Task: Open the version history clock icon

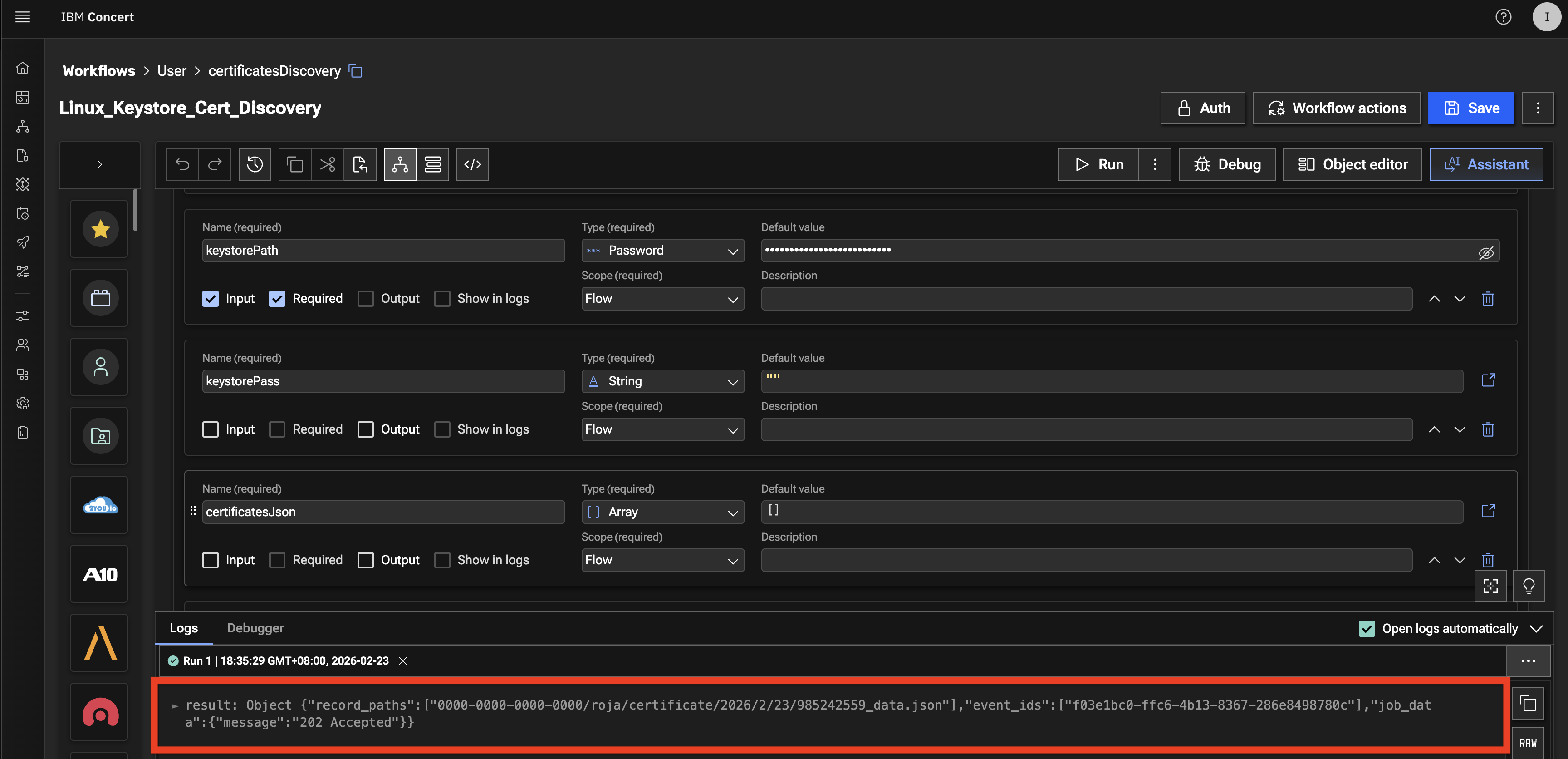Action: pos(255,164)
